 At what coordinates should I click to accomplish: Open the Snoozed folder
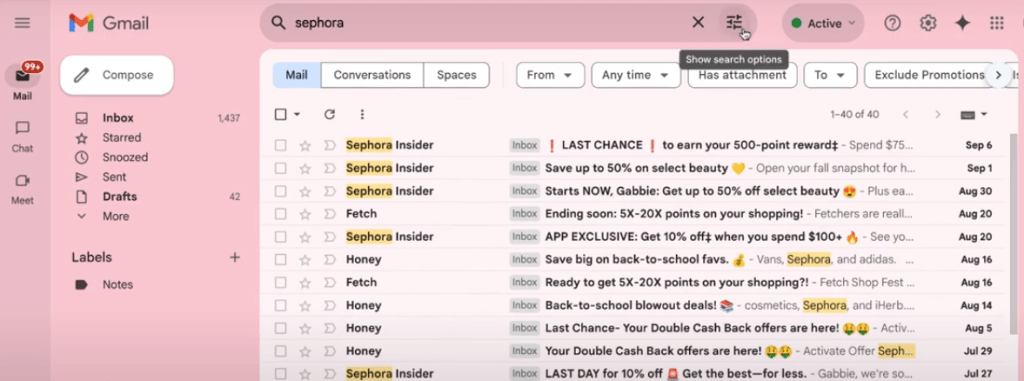point(125,157)
